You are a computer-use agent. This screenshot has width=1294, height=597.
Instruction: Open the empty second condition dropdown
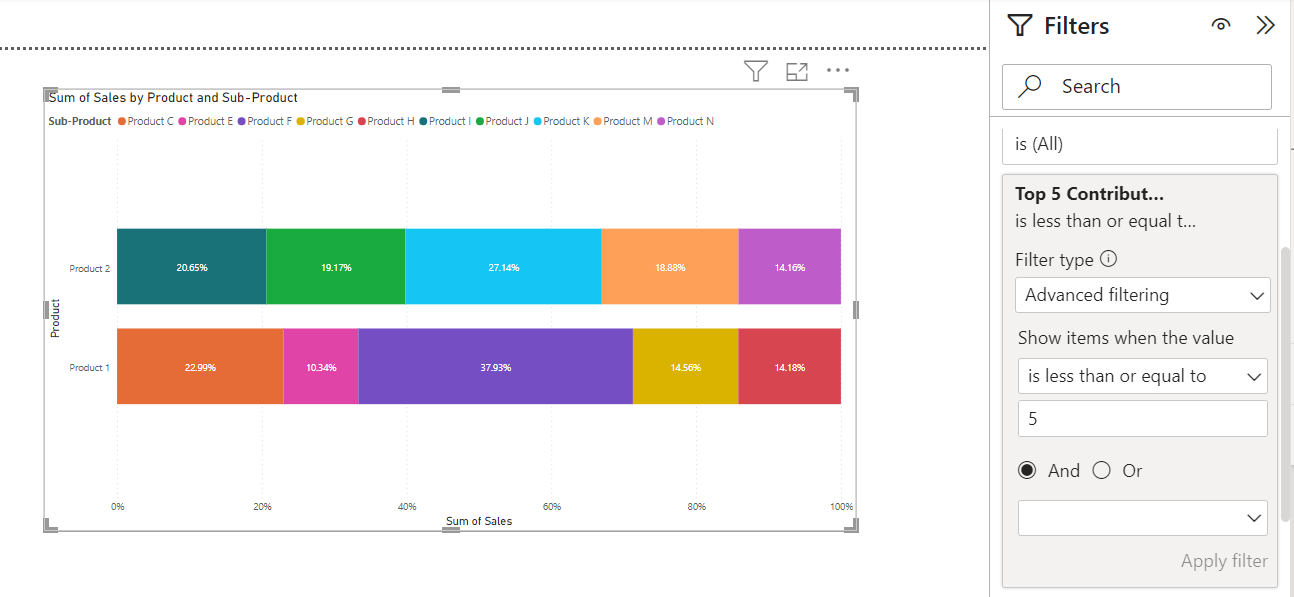1142,518
